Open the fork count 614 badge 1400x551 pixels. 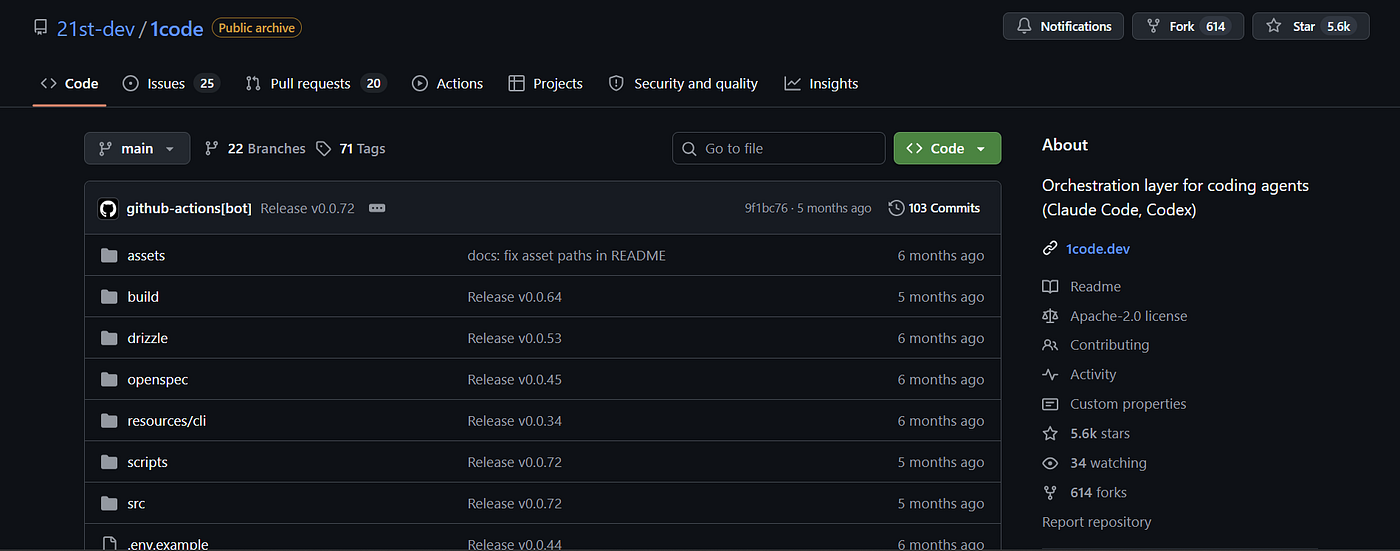coord(1216,26)
